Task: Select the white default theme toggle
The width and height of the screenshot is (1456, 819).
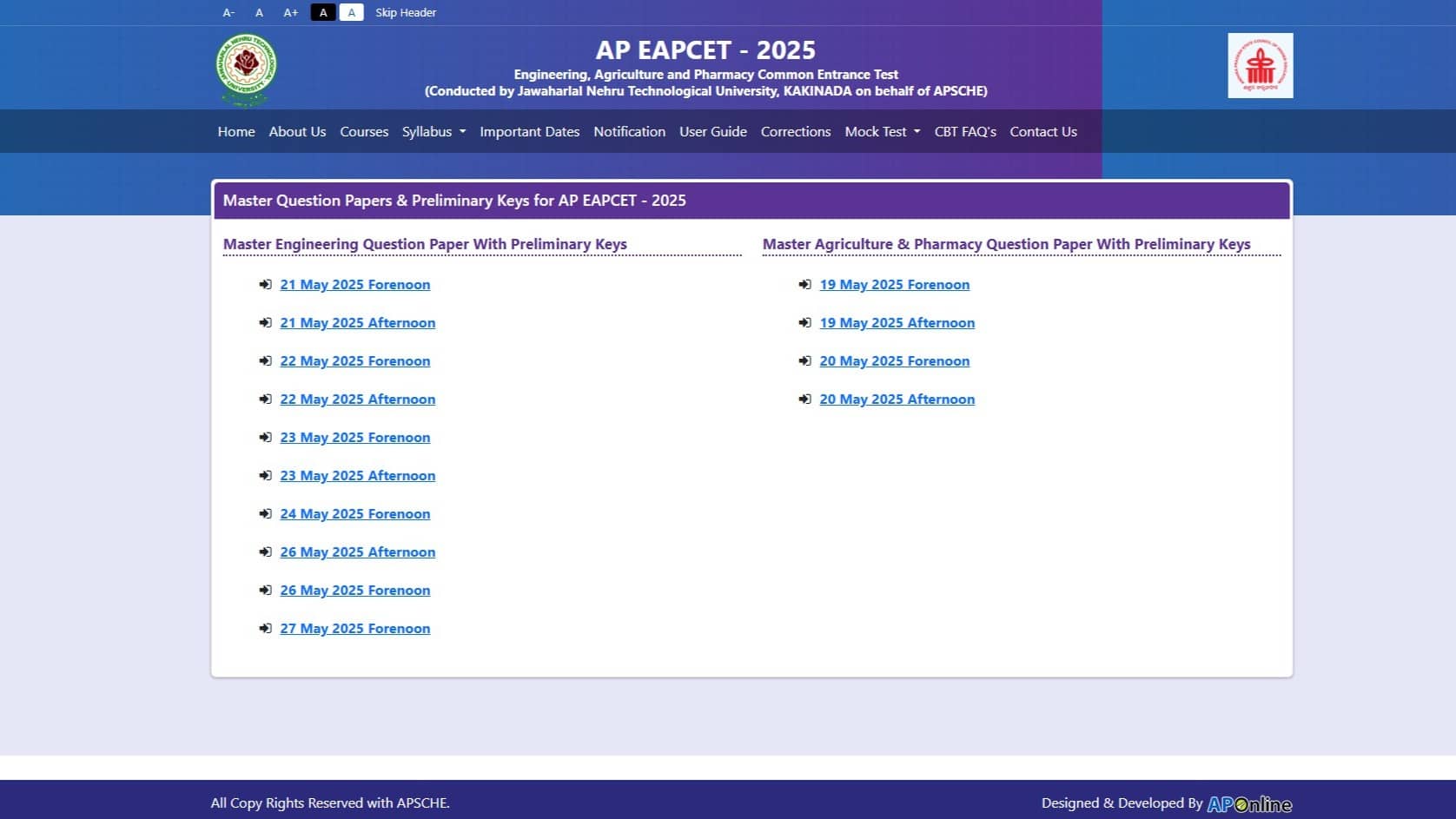Action: 351,12
